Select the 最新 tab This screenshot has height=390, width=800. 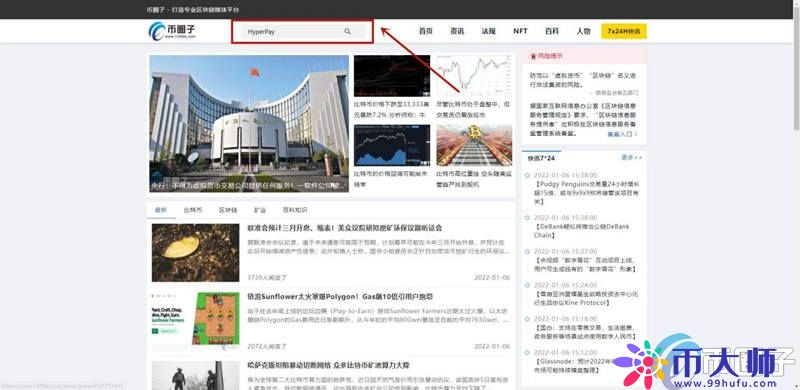tap(161, 210)
